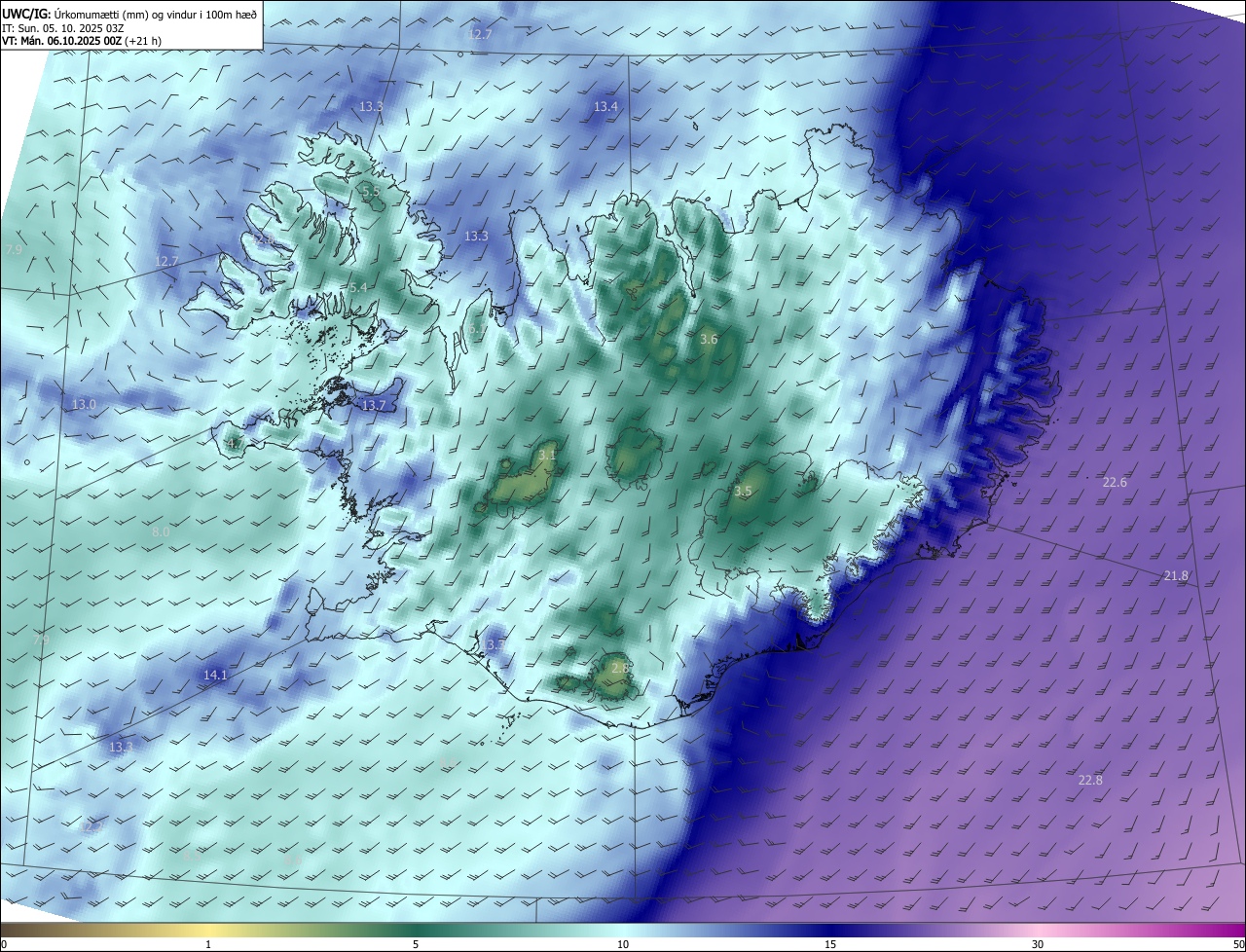Click the 13.0 value label on the map
Image resolution: width=1246 pixels, height=952 pixels.
[x=85, y=404]
